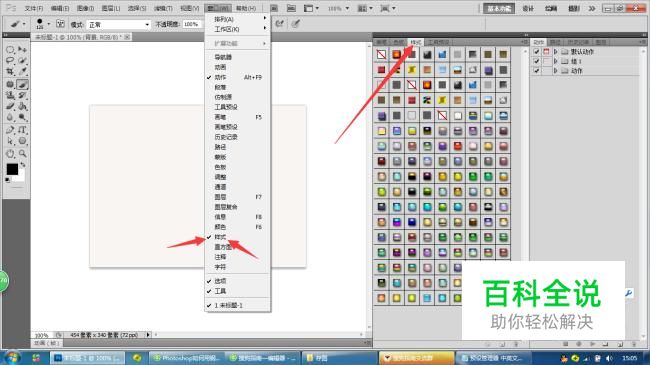Expand the 组 1 action set

coord(555,61)
